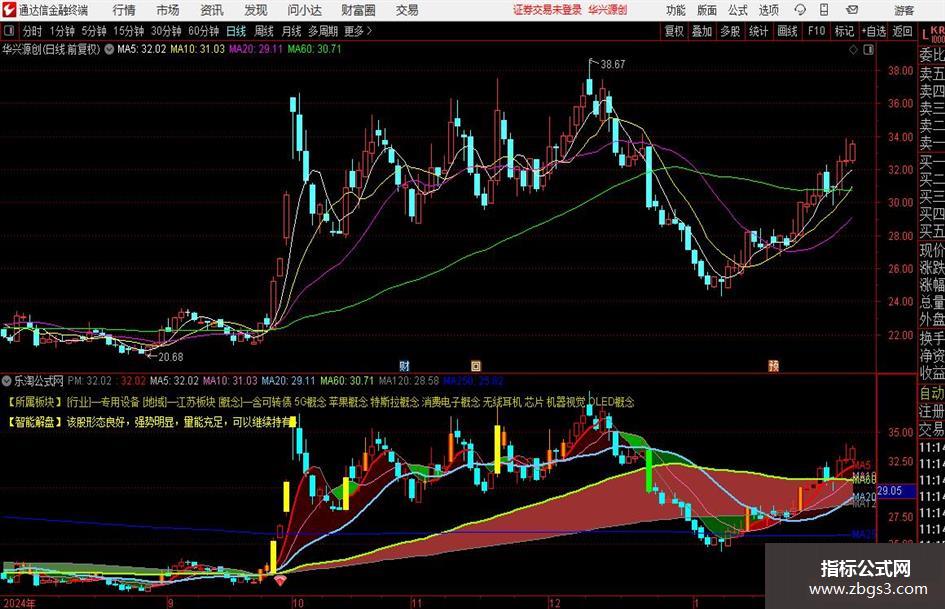Toggle the right side panel icon
Screen dimensions: 945x609
pyautogui.click(x=868, y=50)
